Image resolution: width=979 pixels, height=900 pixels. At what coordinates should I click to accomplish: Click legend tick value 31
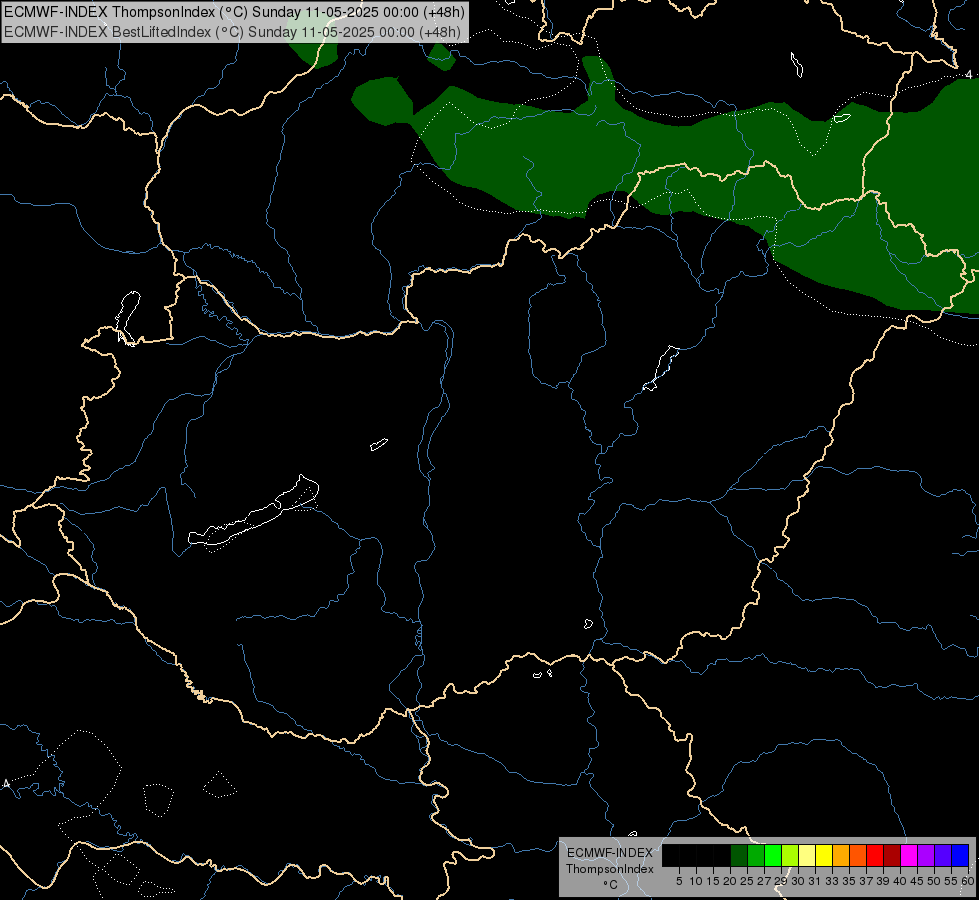[x=815, y=881]
